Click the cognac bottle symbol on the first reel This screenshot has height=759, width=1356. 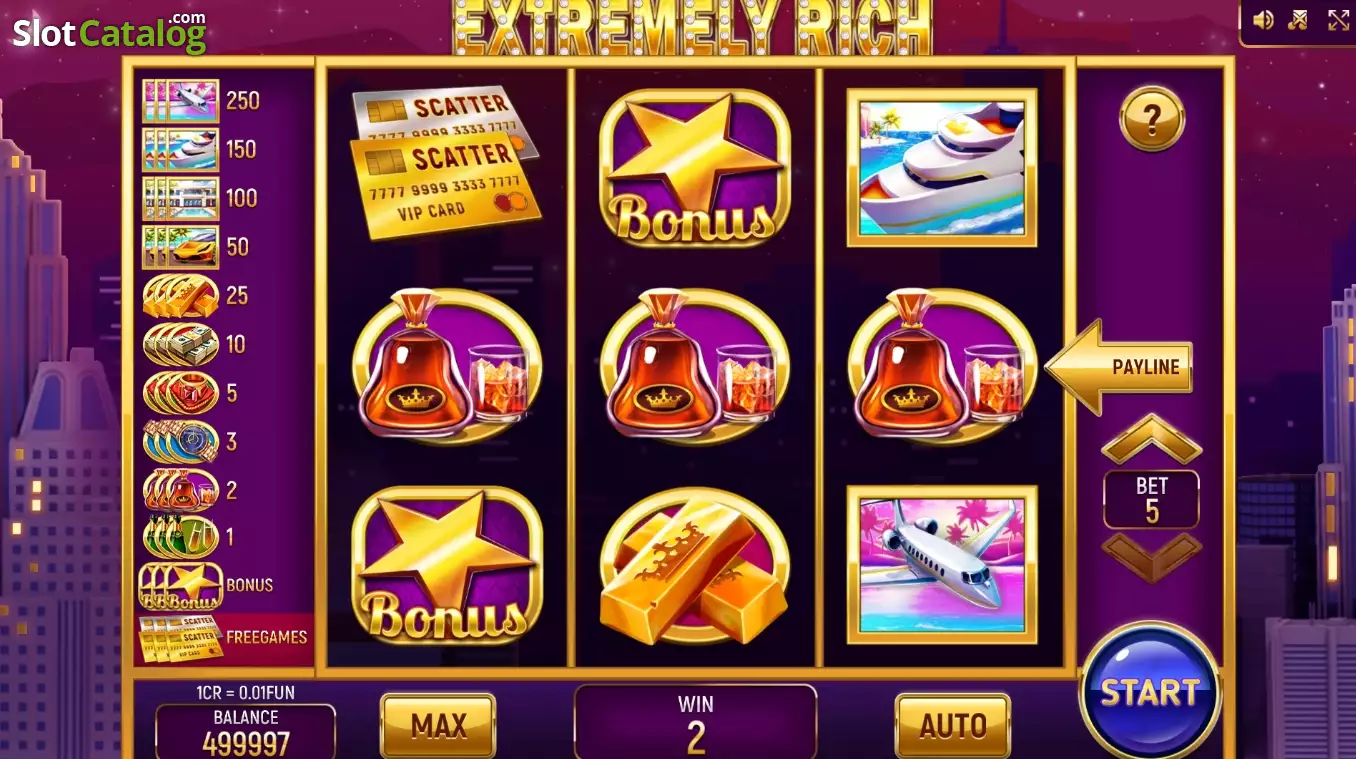[447, 365]
